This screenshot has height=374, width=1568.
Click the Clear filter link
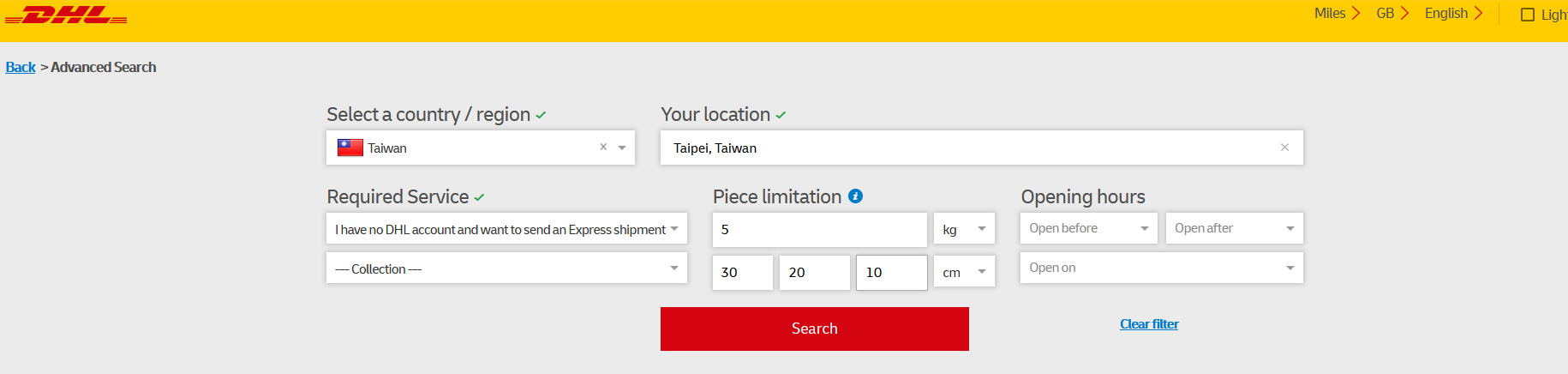1149,324
